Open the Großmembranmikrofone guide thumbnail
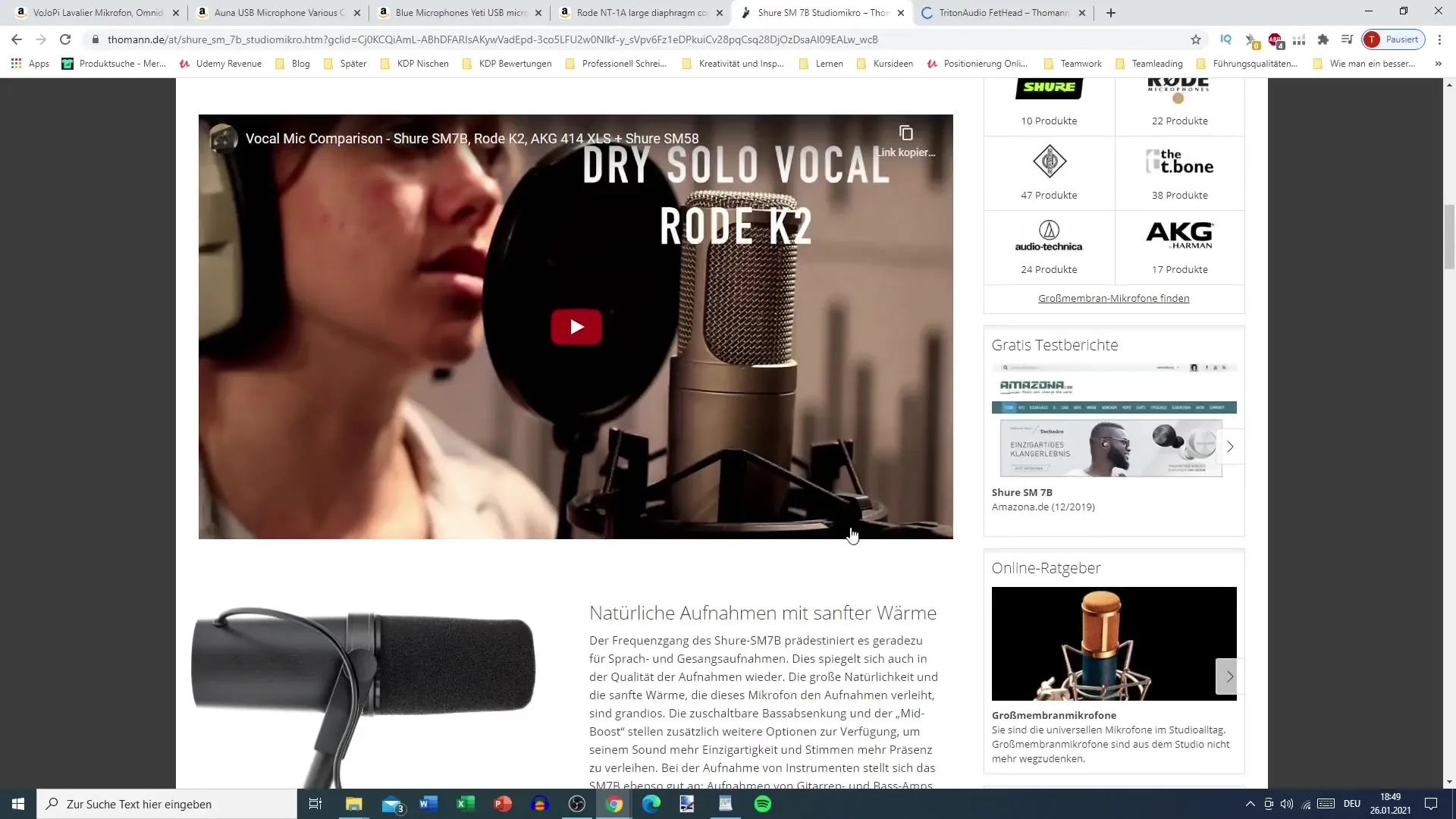 pyautogui.click(x=1114, y=644)
